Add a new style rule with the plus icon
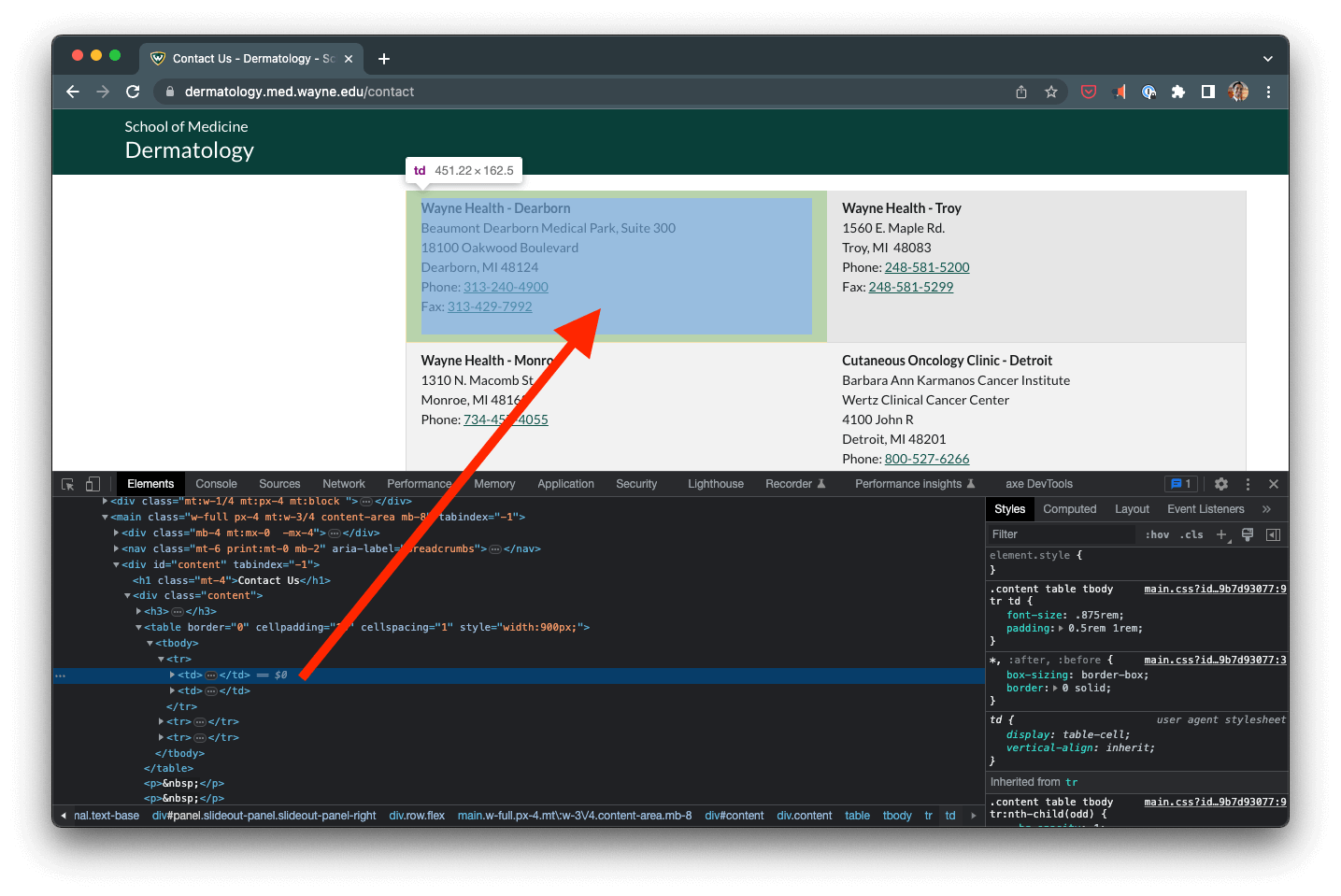1341x896 pixels. (x=1222, y=533)
